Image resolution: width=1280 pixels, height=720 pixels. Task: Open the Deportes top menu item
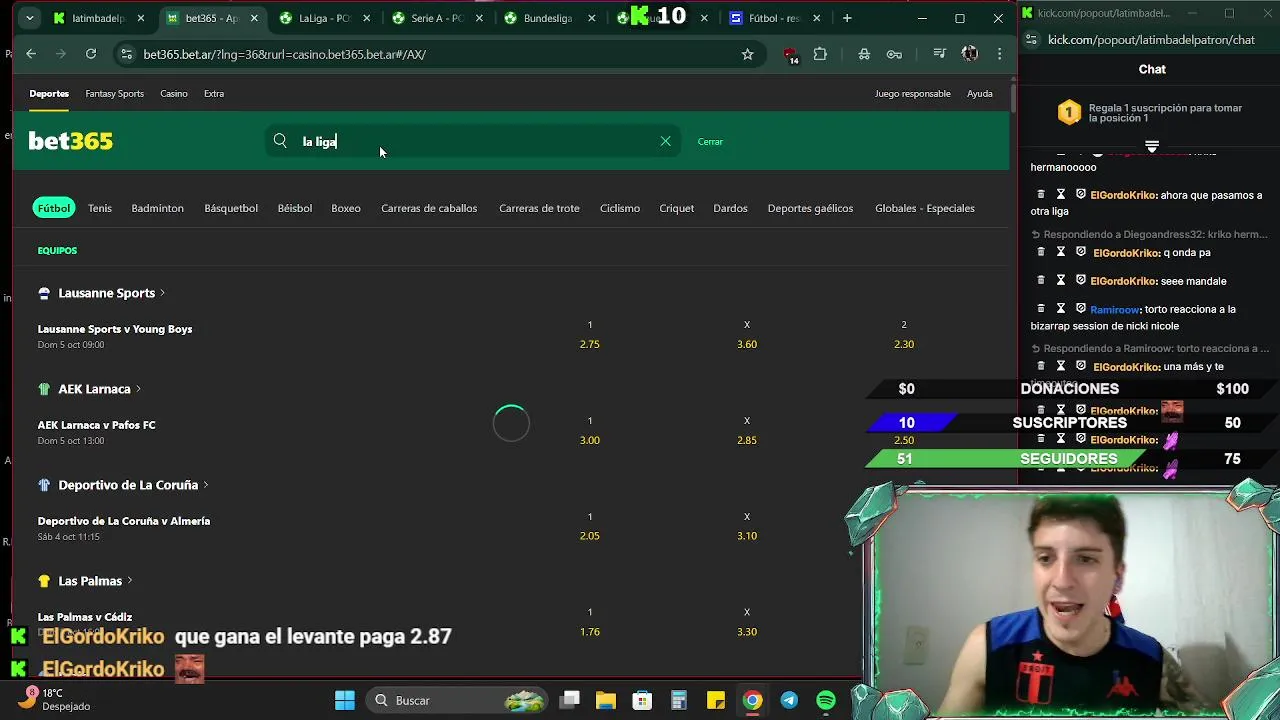[49, 94]
